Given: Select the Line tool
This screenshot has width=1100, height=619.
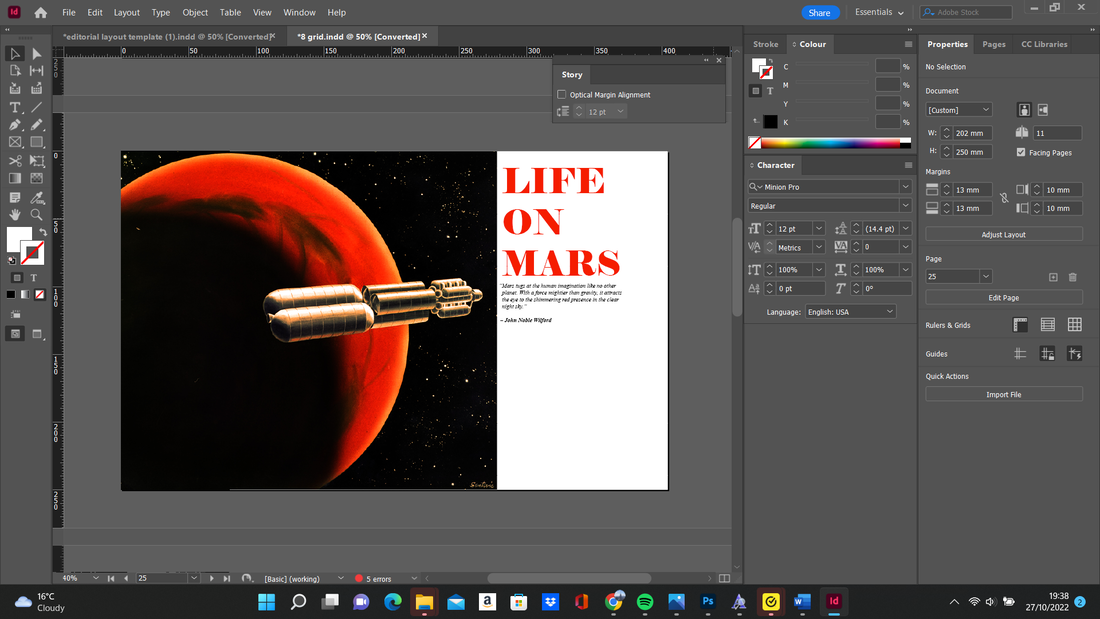Looking at the screenshot, I should (x=36, y=107).
